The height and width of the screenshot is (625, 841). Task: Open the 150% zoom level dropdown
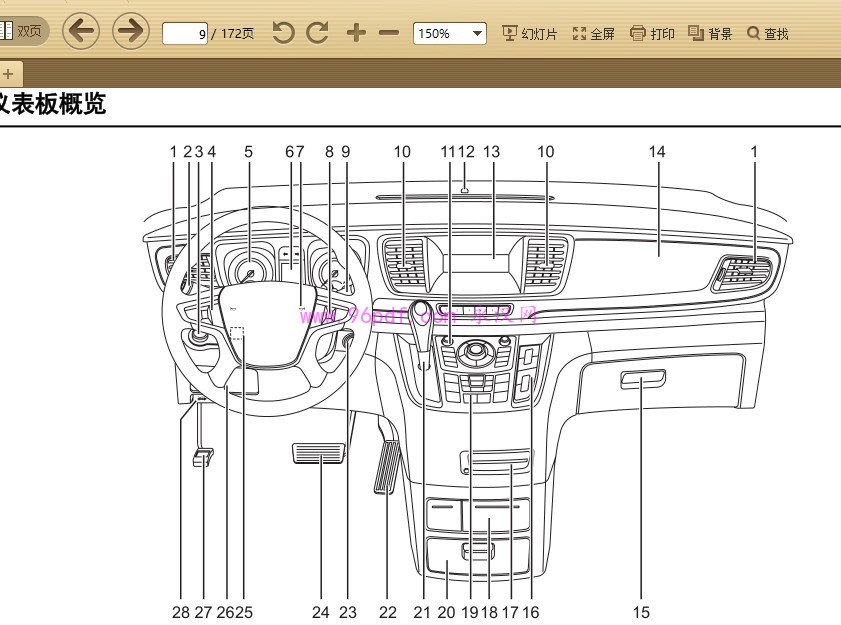(x=449, y=33)
